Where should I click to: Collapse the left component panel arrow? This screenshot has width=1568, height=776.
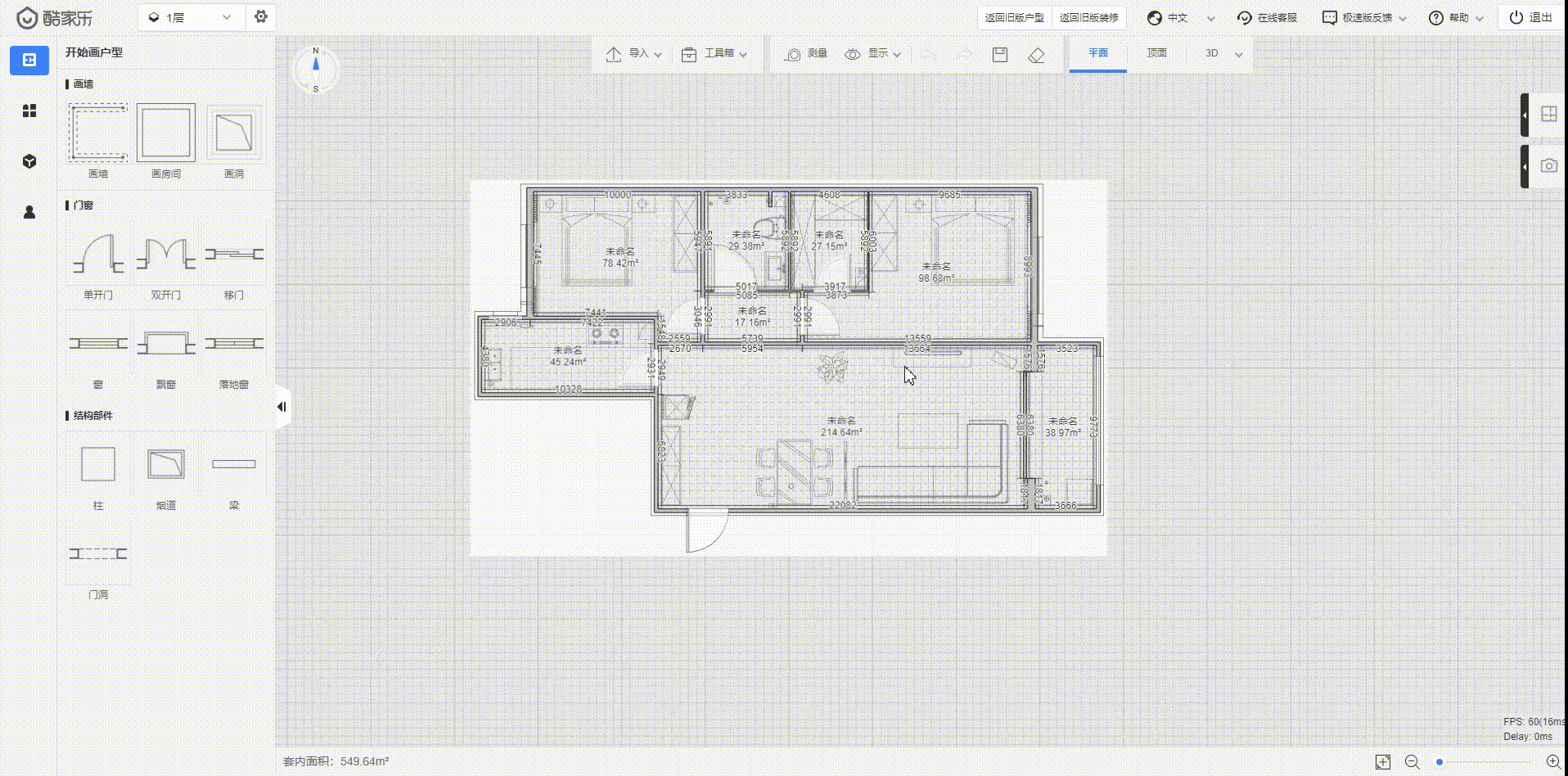(x=282, y=407)
